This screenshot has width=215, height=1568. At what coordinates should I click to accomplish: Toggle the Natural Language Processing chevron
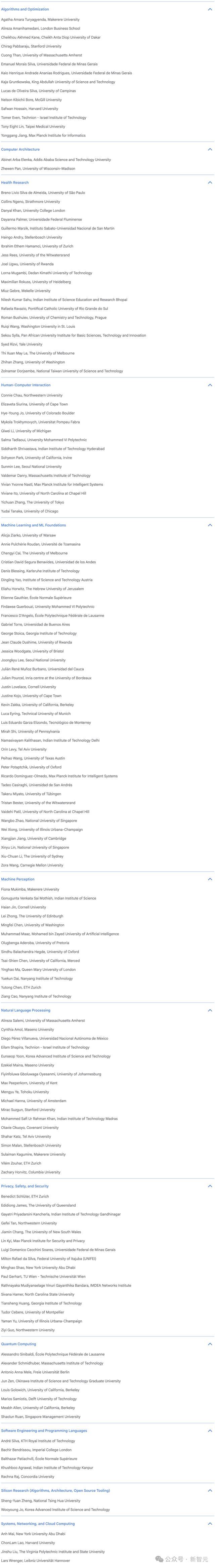(210, 1010)
